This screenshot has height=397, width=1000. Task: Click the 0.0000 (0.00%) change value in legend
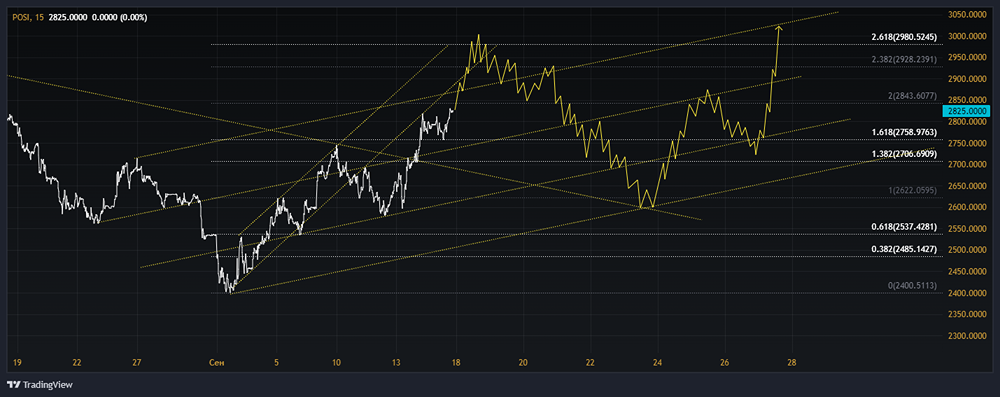[x=119, y=18]
